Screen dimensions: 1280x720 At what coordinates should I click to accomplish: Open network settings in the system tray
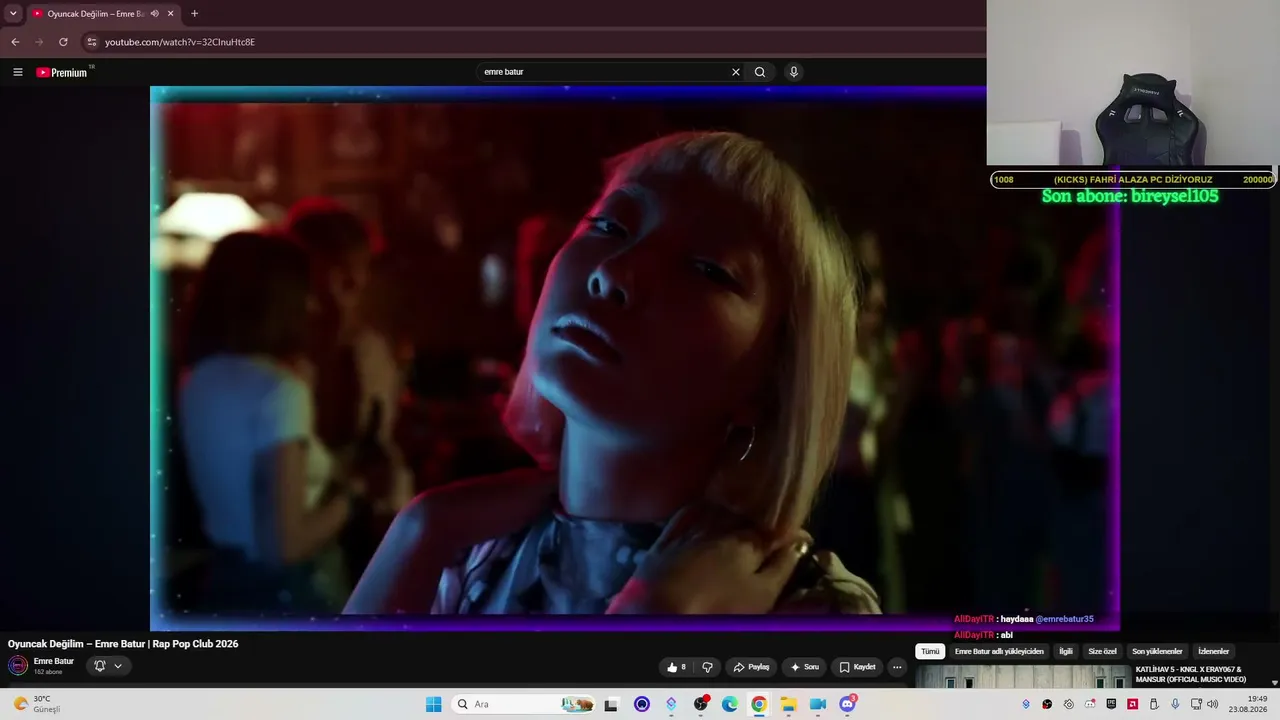tap(1196, 704)
